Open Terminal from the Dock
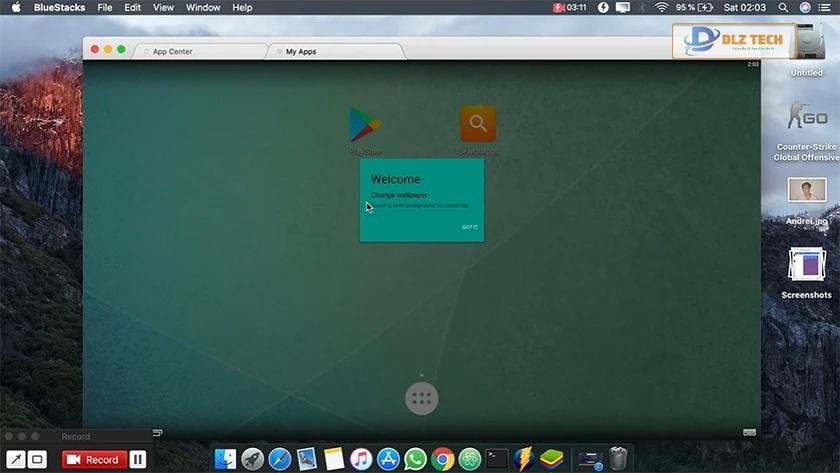The height and width of the screenshot is (473, 840). tap(497, 459)
